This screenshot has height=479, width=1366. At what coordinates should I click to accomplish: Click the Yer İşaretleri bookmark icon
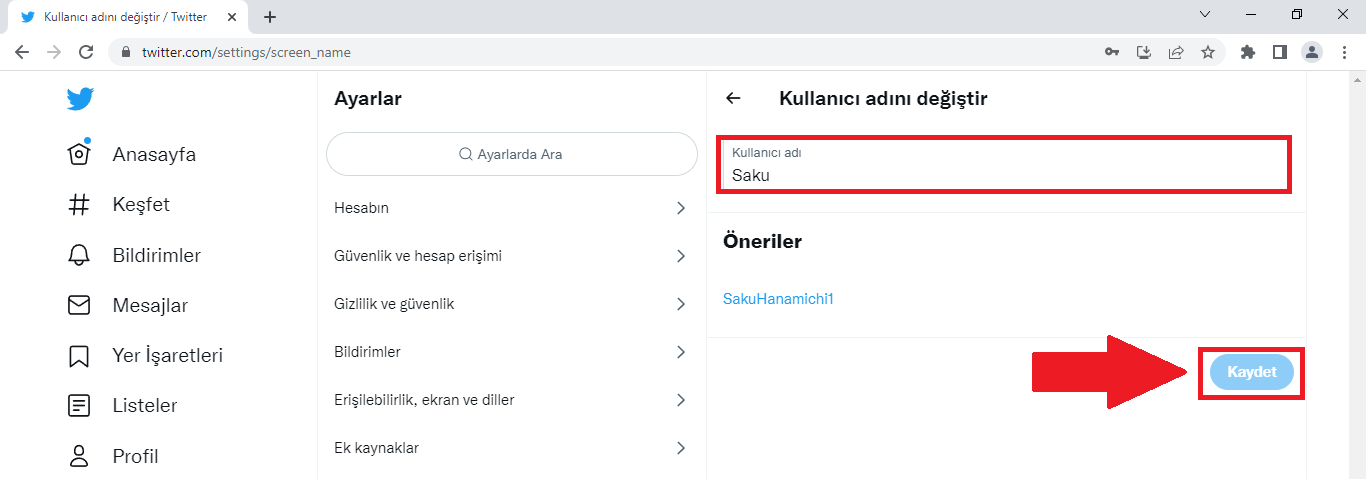tap(78, 356)
